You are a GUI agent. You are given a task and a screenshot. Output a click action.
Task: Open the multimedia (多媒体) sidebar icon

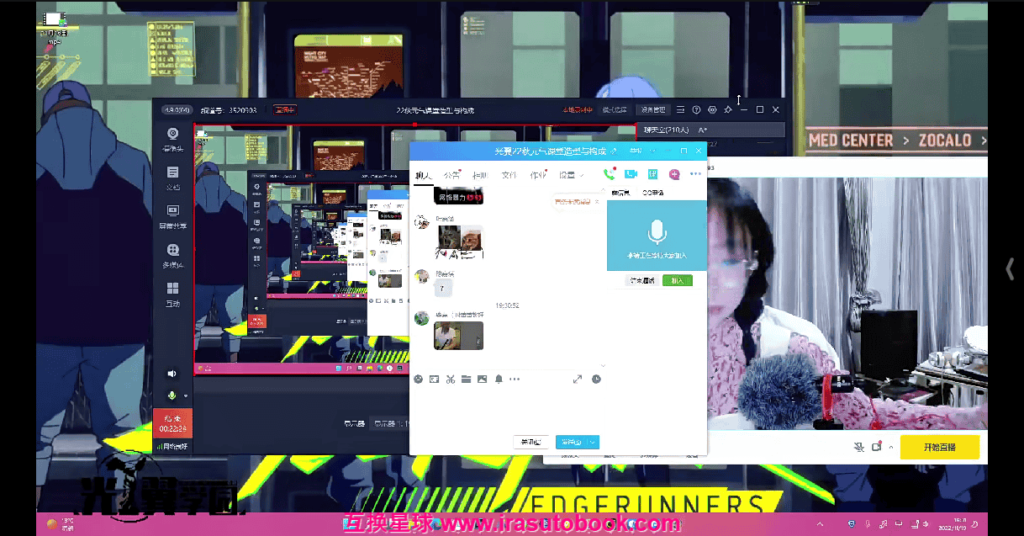point(172,255)
